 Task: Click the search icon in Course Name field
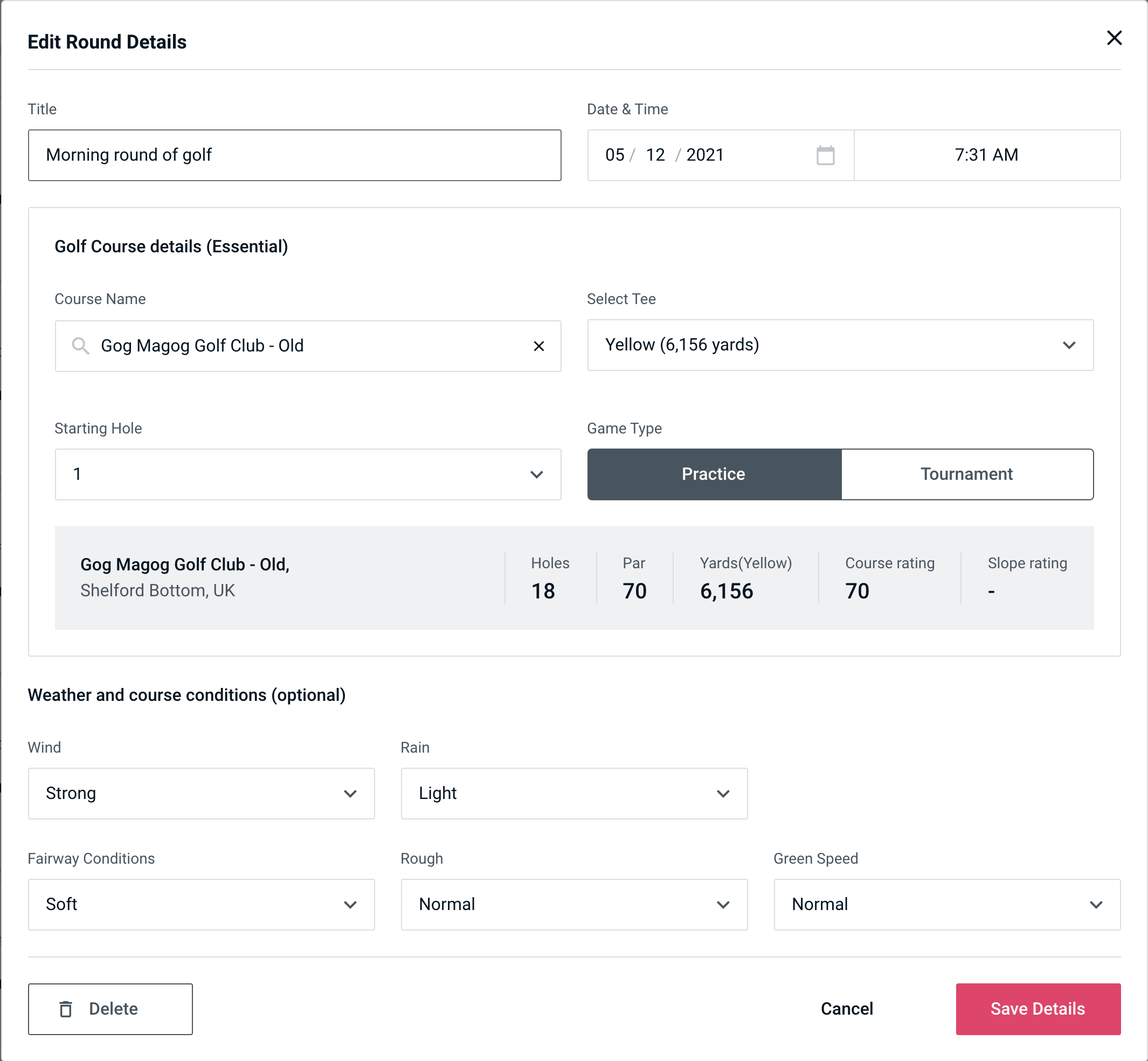tap(80, 346)
